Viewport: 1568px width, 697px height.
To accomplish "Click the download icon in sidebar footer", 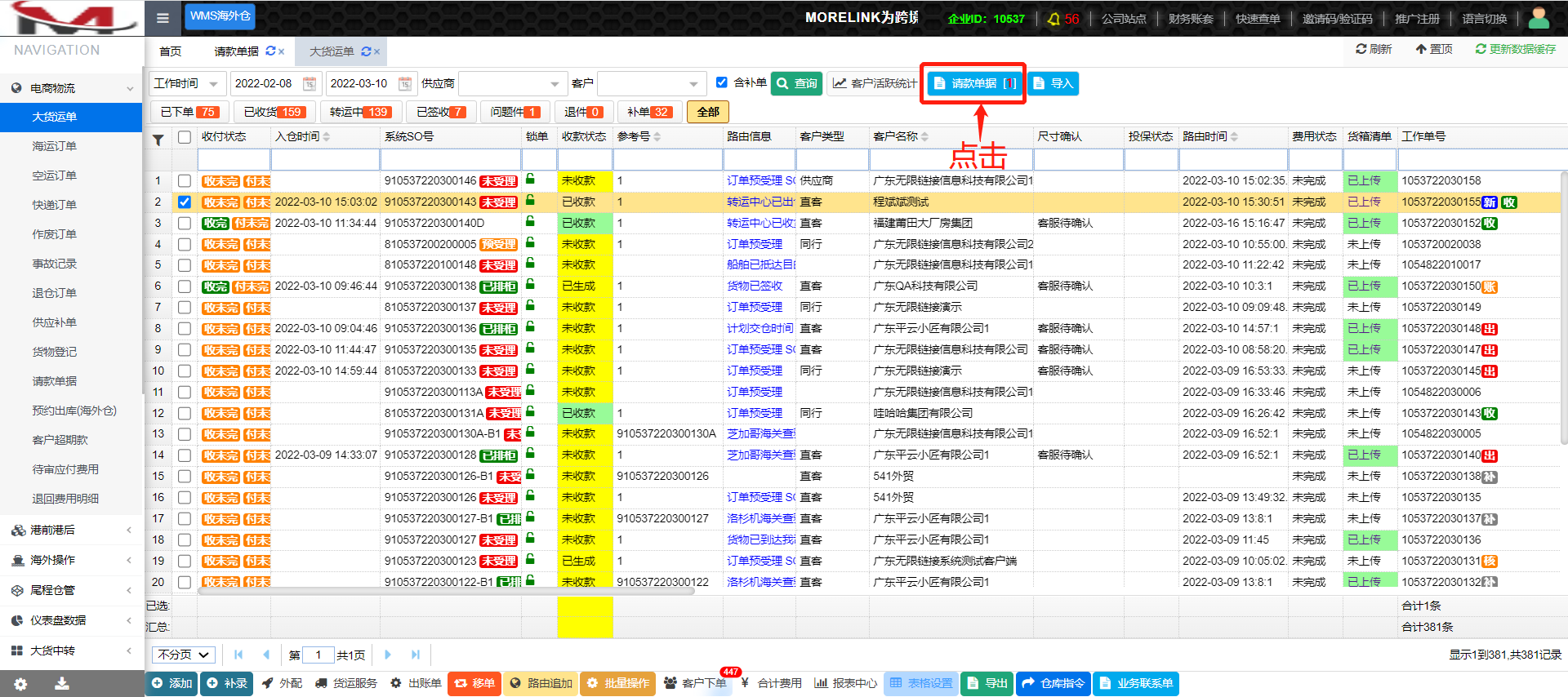I will click(x=61, y=684).
